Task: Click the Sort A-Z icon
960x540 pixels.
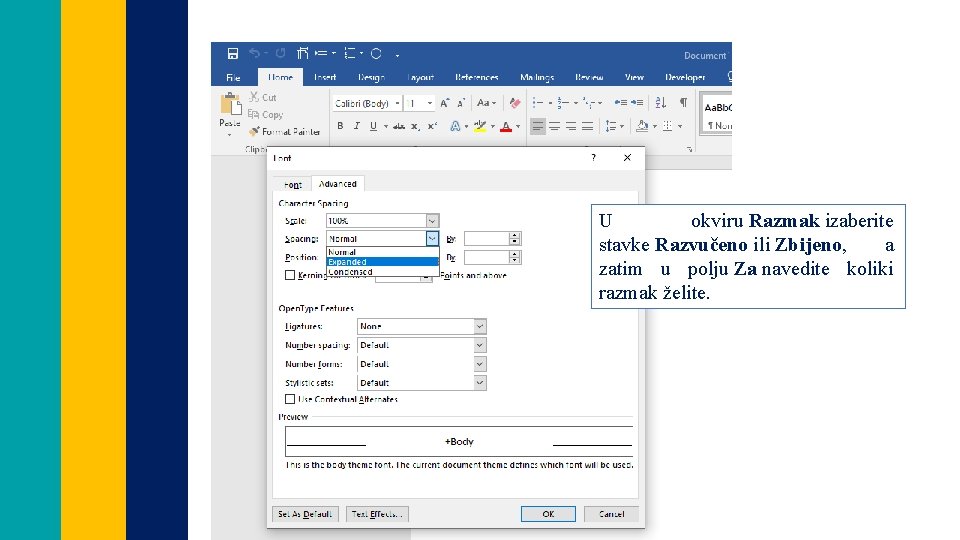Action: click(x=661, y=102)
